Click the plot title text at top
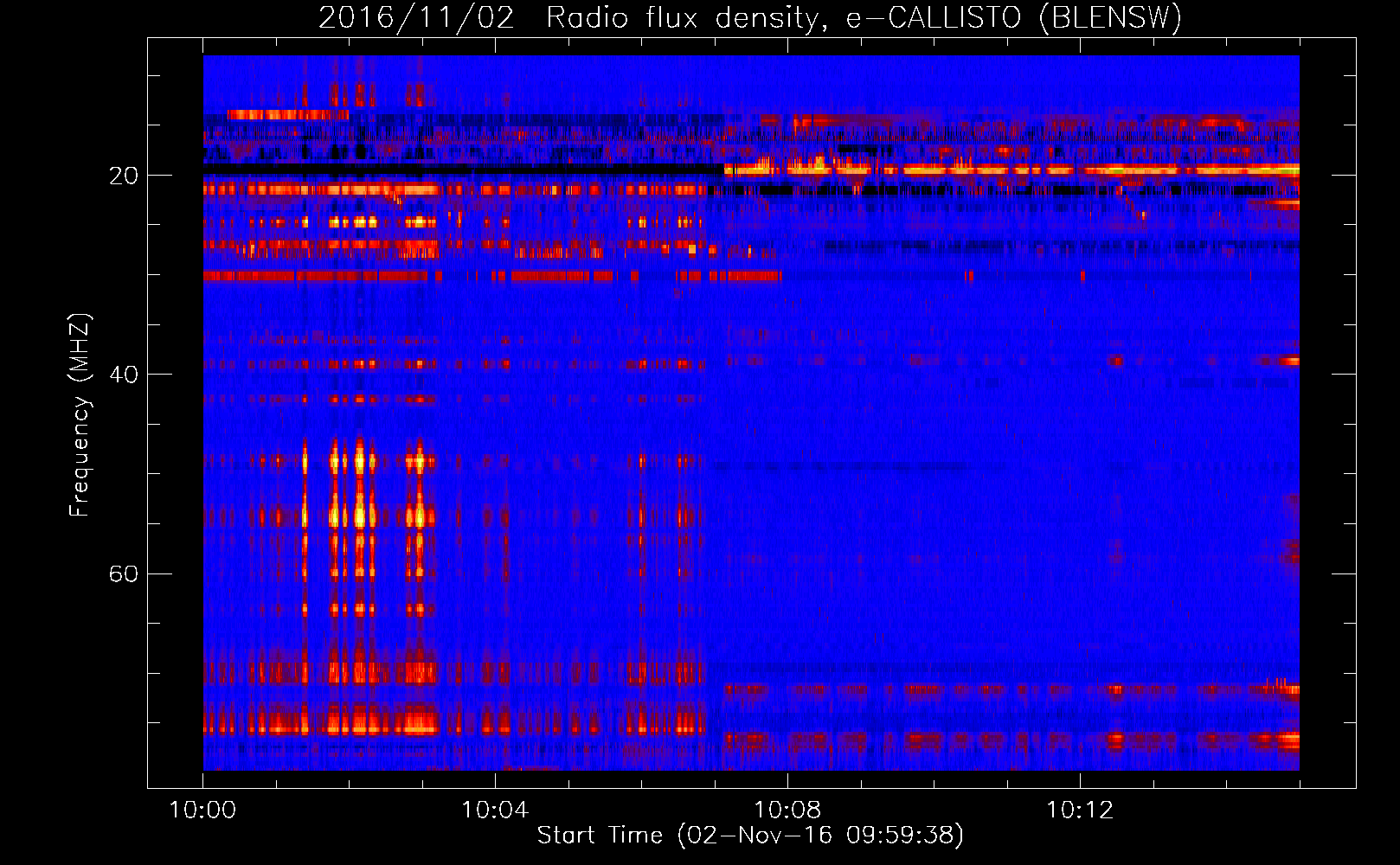This screenshot has height=865, width=1400. [749, 18]
